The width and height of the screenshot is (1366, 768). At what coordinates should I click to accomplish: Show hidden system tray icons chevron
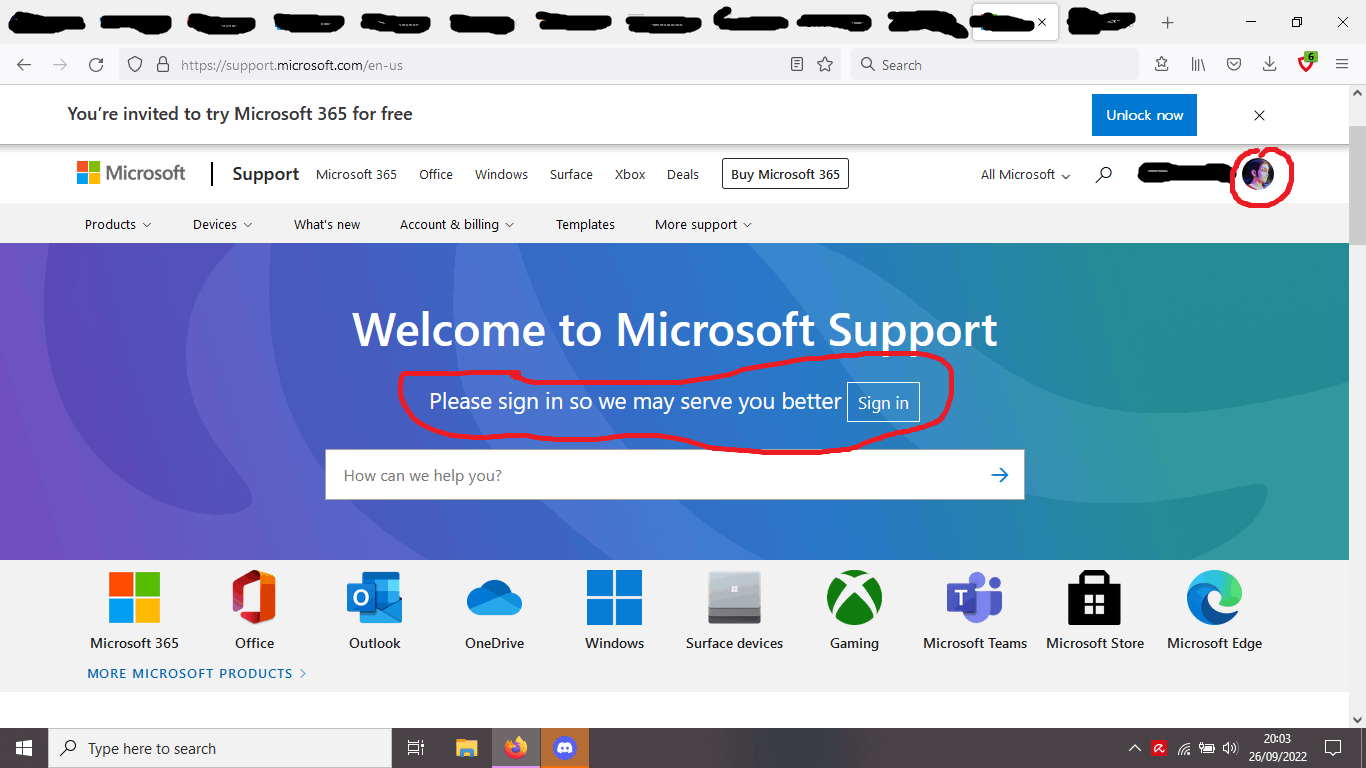point(1134,748)
